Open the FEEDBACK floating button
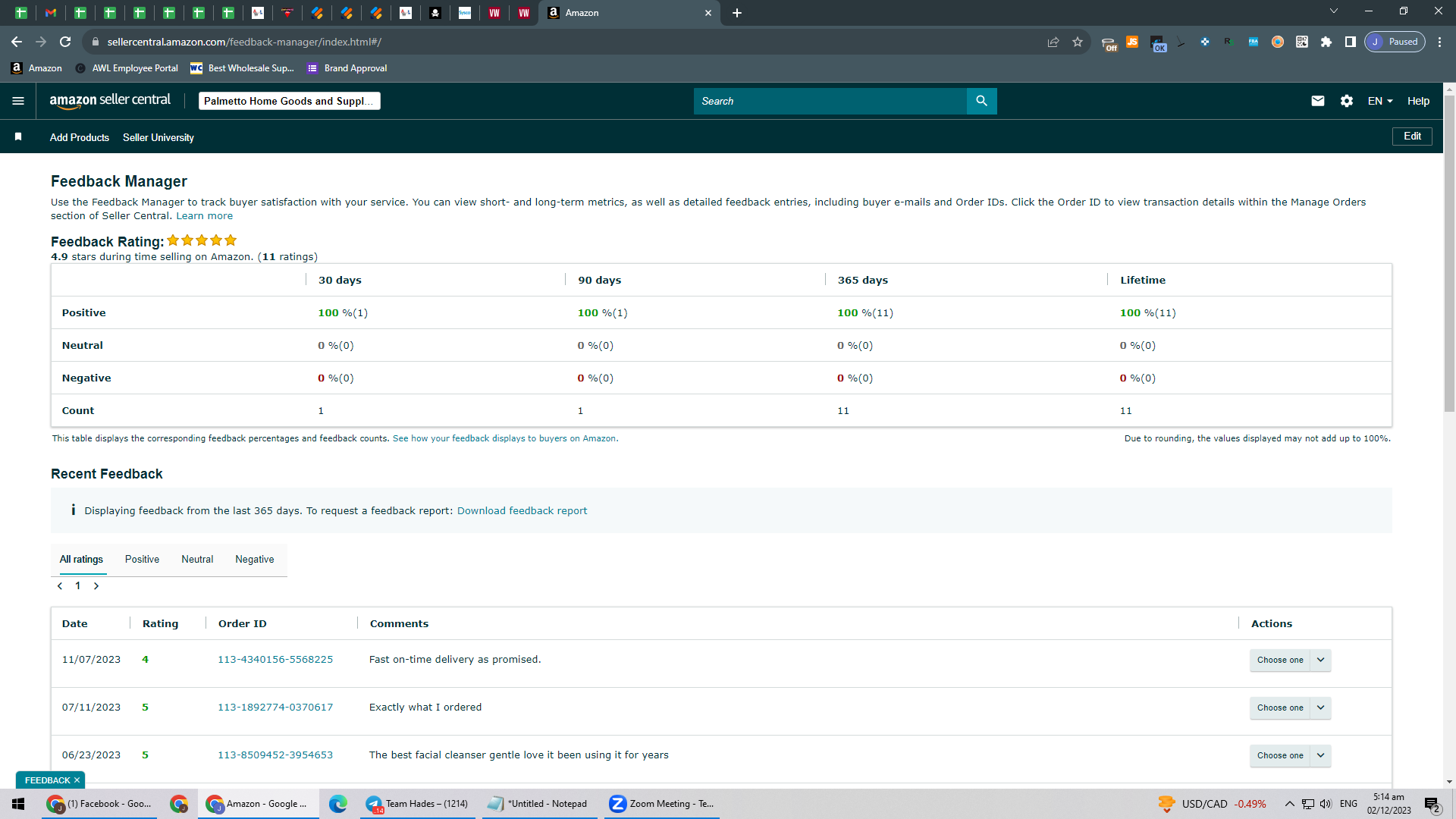 pyautogui.click(x=47, y=780)
